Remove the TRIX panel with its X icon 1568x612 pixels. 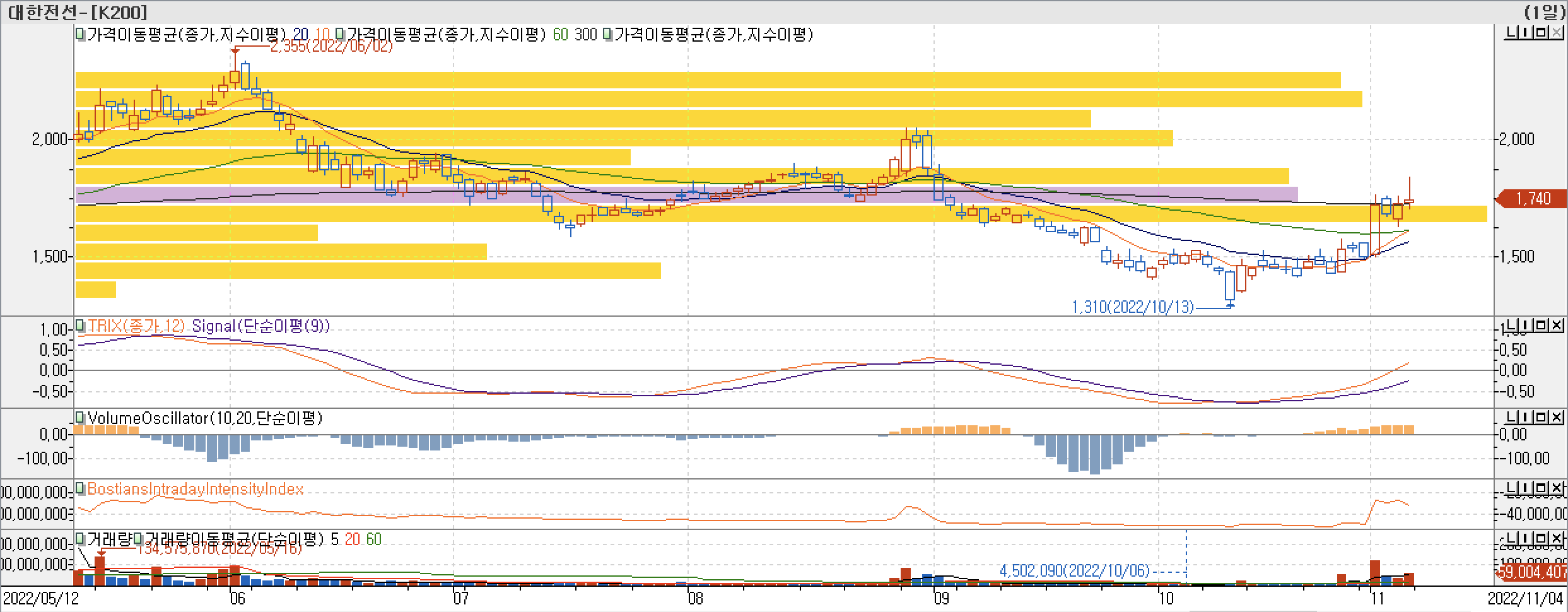coord(1556,326)
